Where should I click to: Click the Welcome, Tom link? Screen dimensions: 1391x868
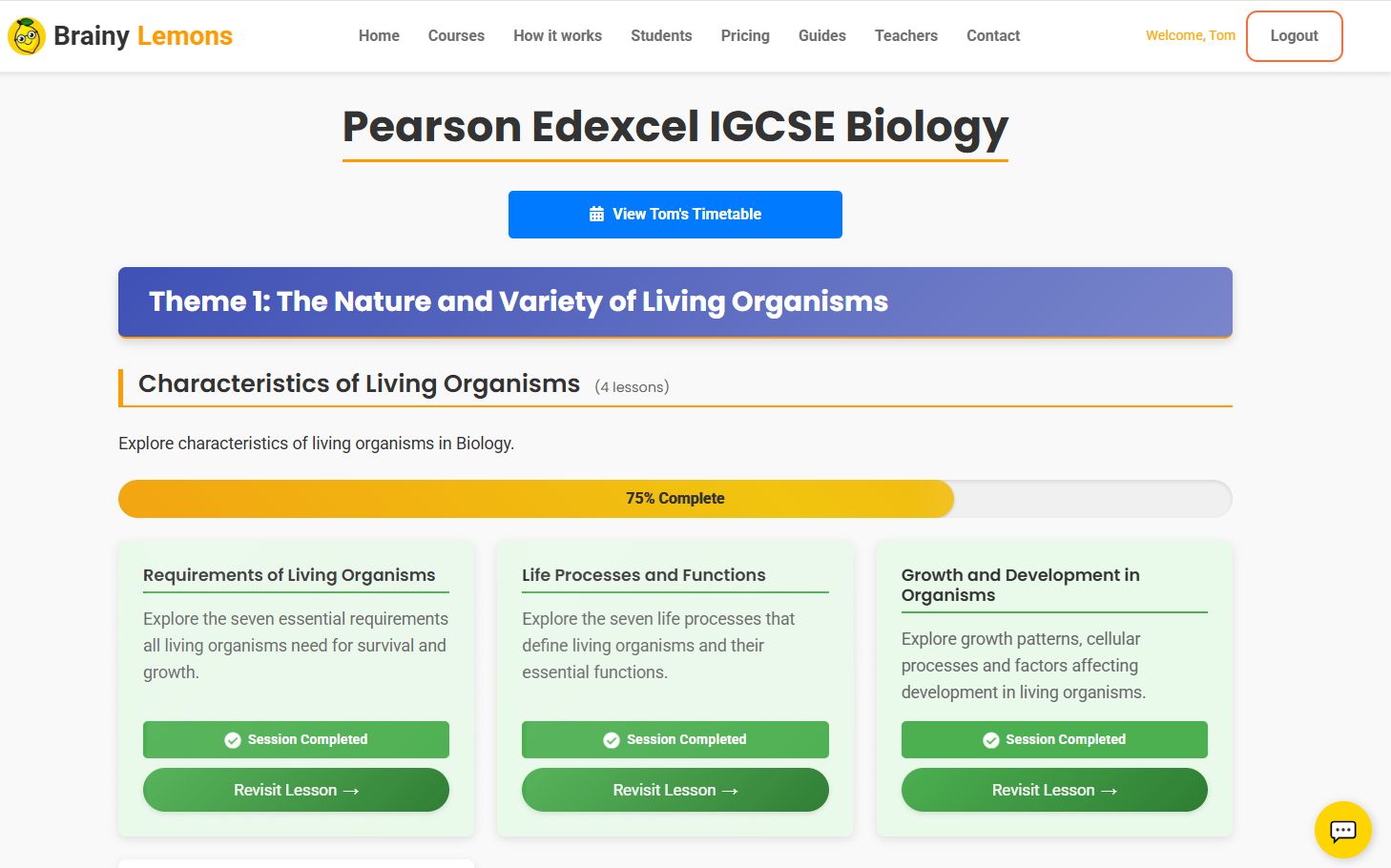(x=1191, y=35)
